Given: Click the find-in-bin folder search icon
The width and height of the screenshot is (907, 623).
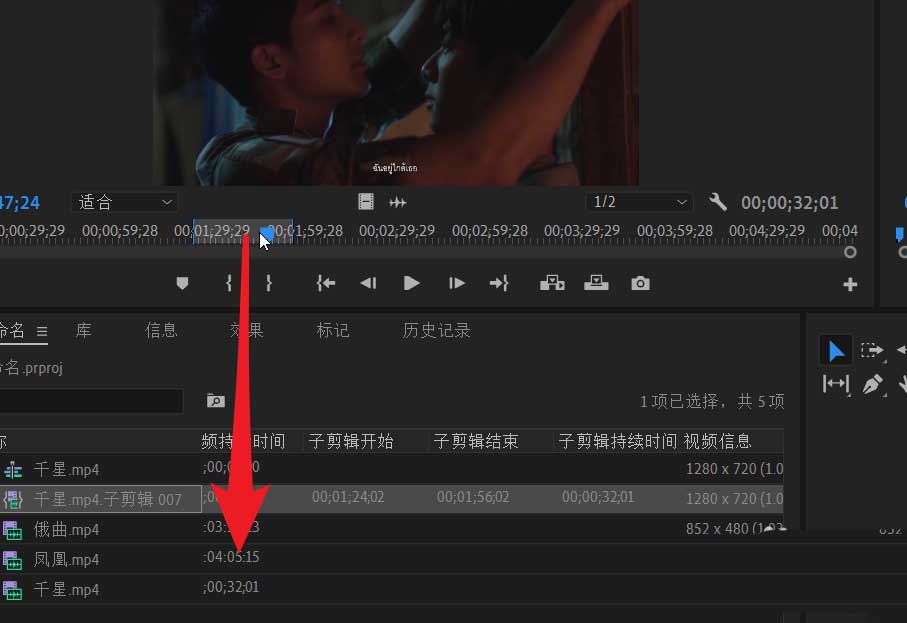Looking at the screenshot, I should tap(216, 400).
